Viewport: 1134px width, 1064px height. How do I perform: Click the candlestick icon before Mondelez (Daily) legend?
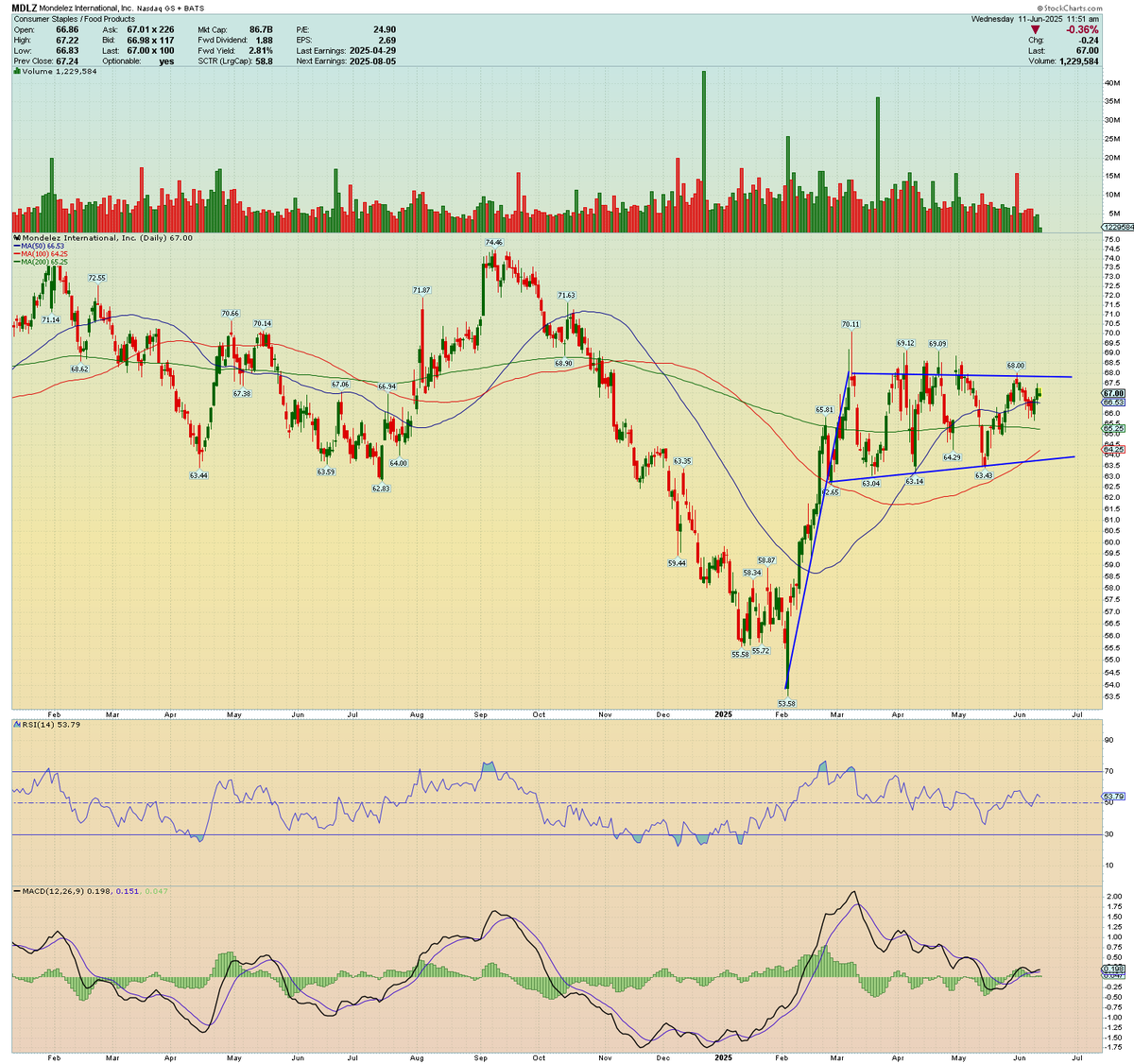click(x=16, y=238)
